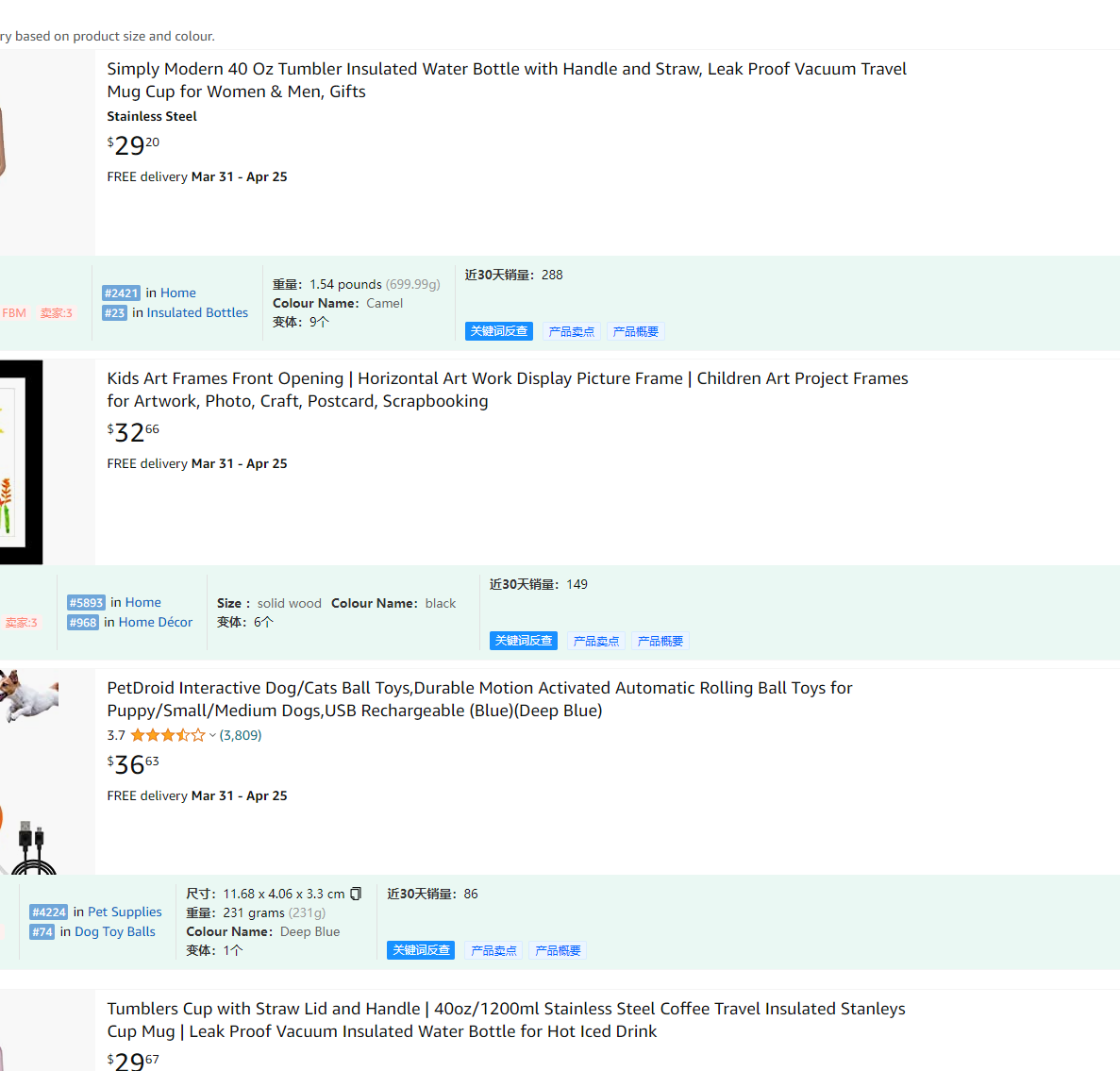Click 产品卖点 for the Simply Modern tumbler
This screenshot has height=1071, width=1120.
[571, 331]
